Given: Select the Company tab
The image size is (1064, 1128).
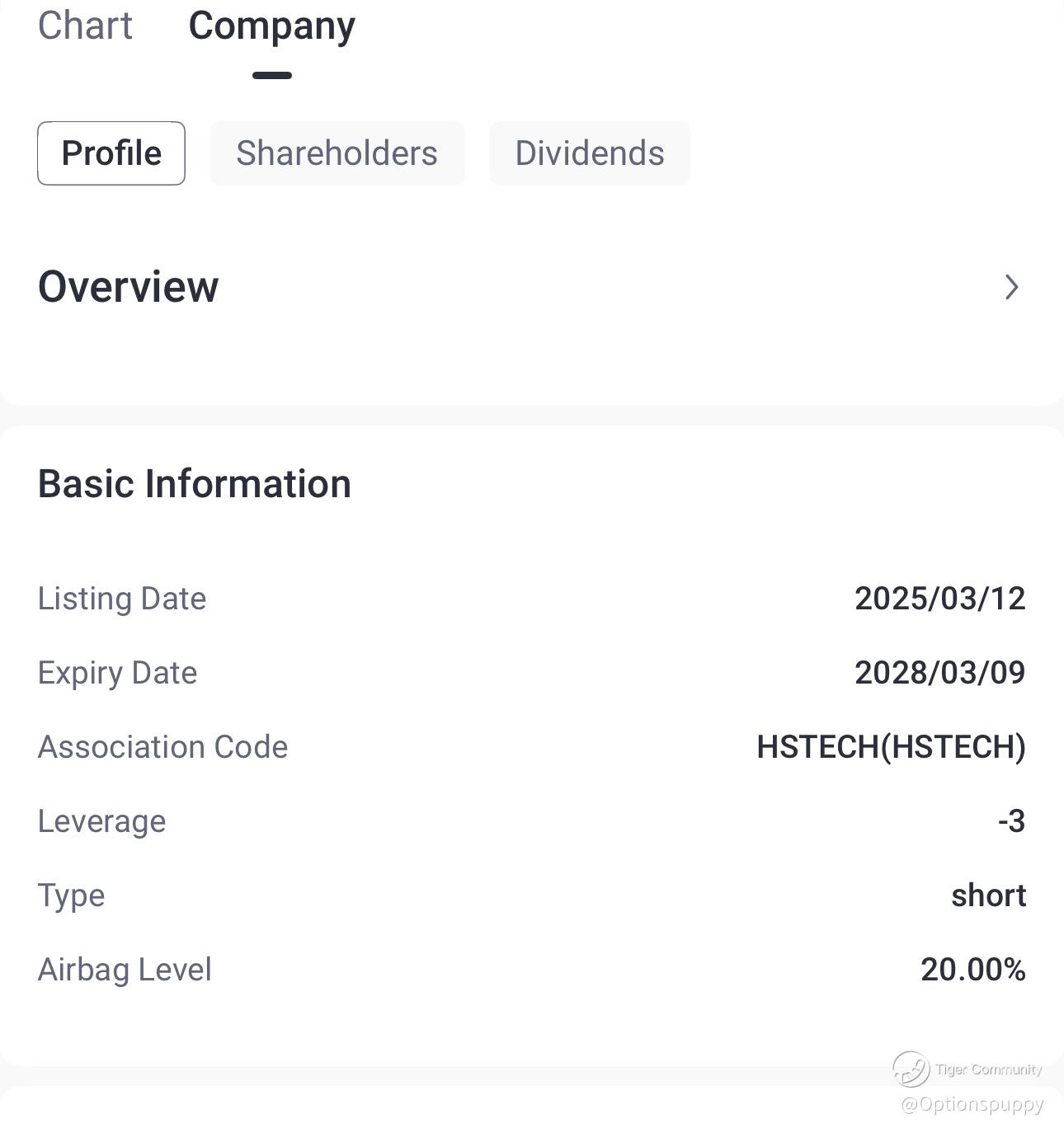Looking at the screenshot, I should 272,26.
